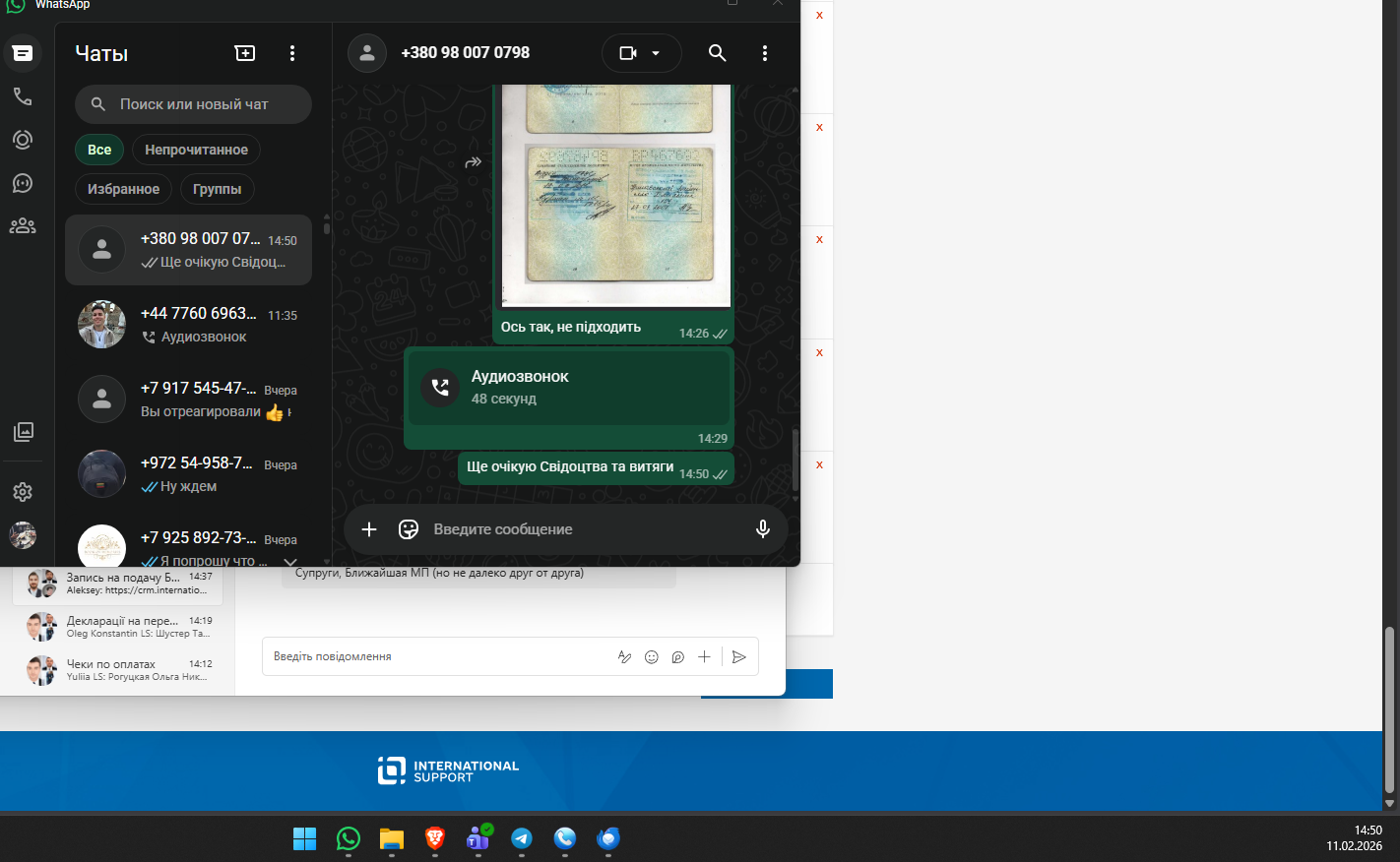Search within the open conversation
This screenshot has width=1400, height=862.
pyautogui.click(x=718, y=53)
